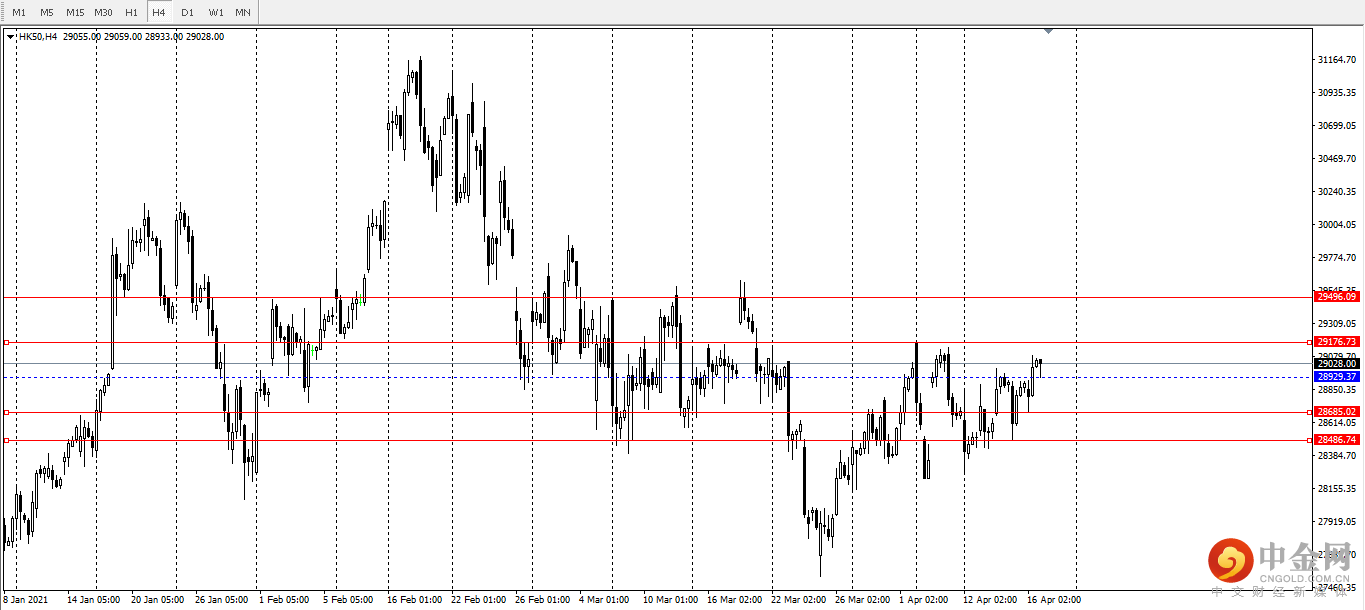Click the 26 Jan 05:00 time label
This screenshot has height=610, width=1365.
(x=221, y=600)
